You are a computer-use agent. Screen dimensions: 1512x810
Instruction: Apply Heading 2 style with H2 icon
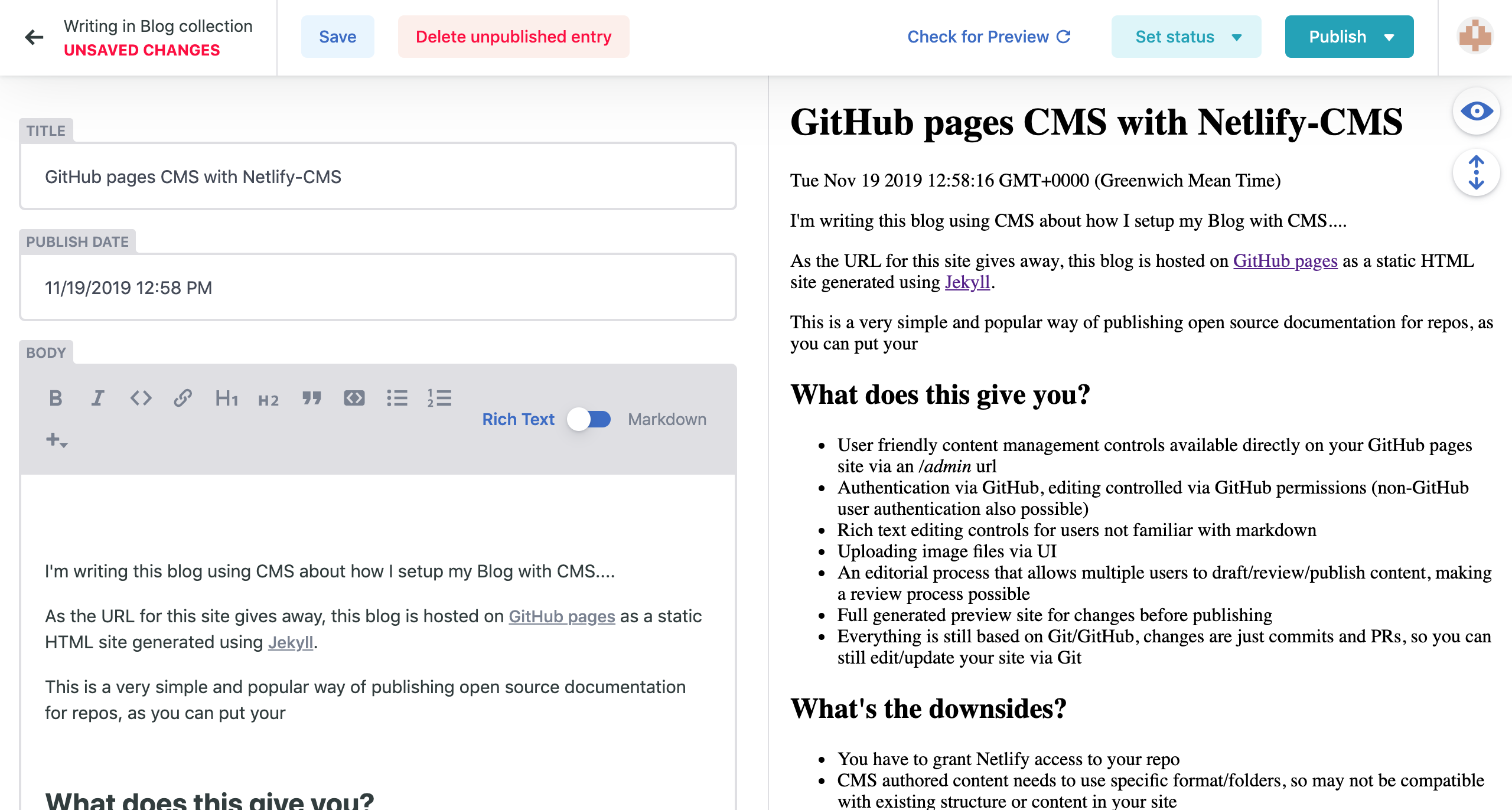tap(268, 400)
